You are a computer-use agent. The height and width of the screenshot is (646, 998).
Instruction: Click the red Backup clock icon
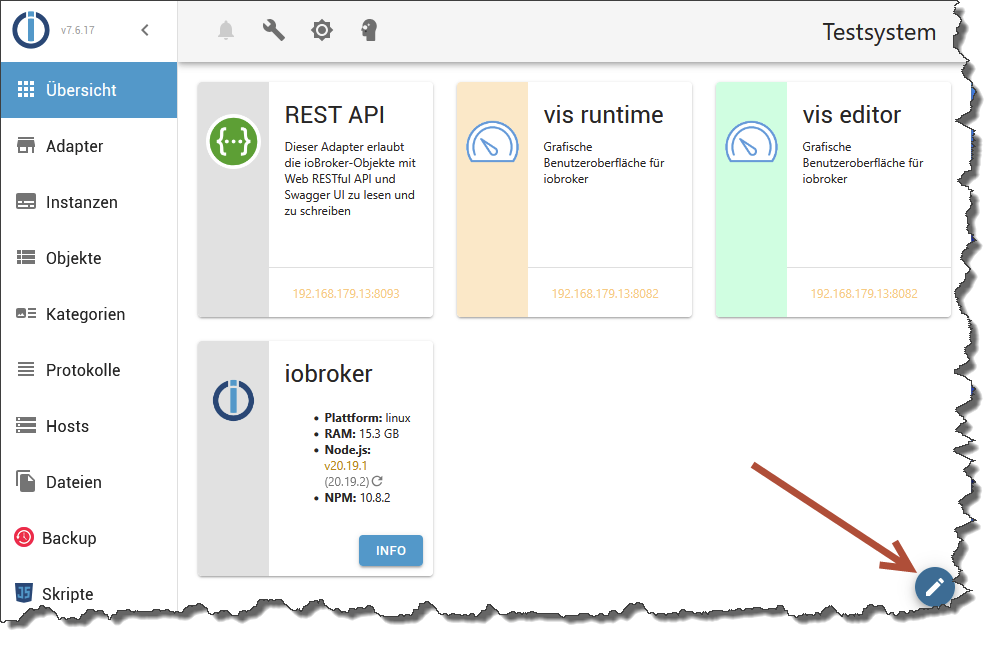(24, 537)
